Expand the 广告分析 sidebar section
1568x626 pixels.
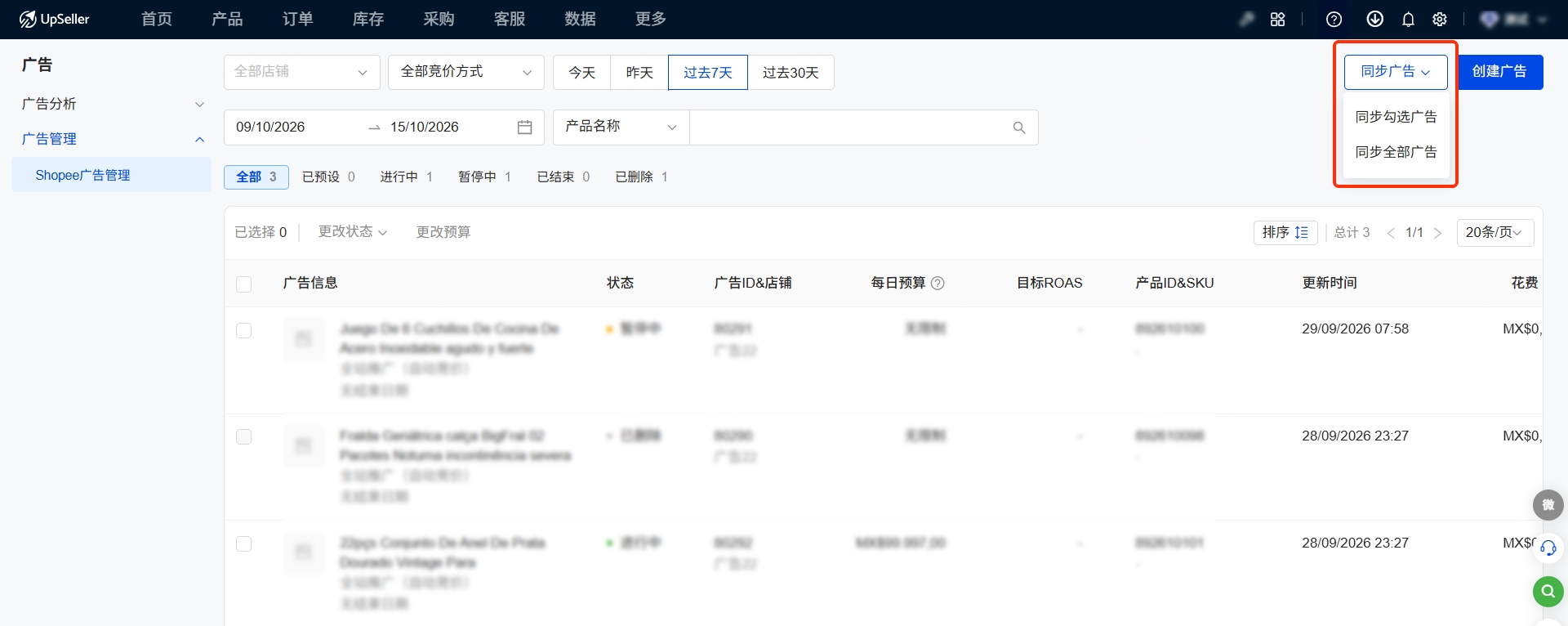pyautogui.click(x=112, y=104)
